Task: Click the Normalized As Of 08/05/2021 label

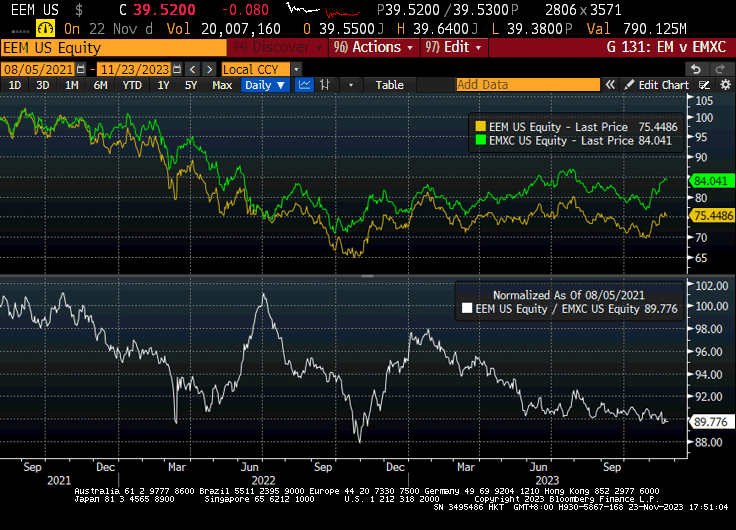Action: pos(569,295)
